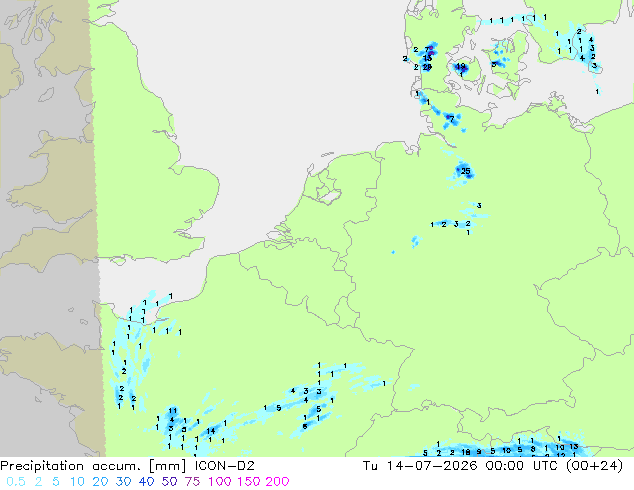This screenshot has height=490, width=634.
Task: Click the '50' legend value
Action: (x=169, y=482)
